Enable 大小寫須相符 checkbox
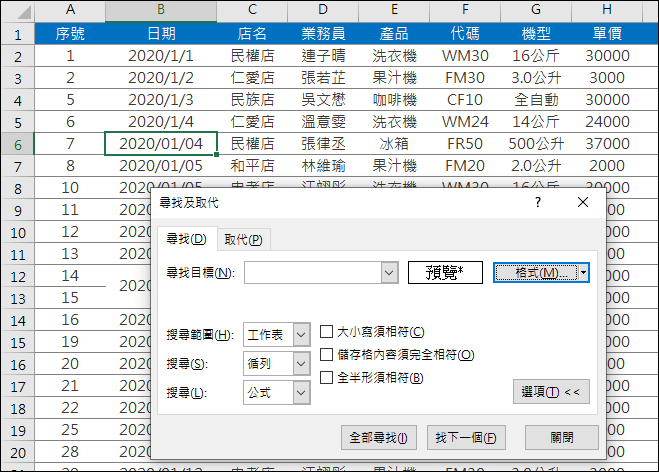 pyautogui.click(x=327, y=332)
